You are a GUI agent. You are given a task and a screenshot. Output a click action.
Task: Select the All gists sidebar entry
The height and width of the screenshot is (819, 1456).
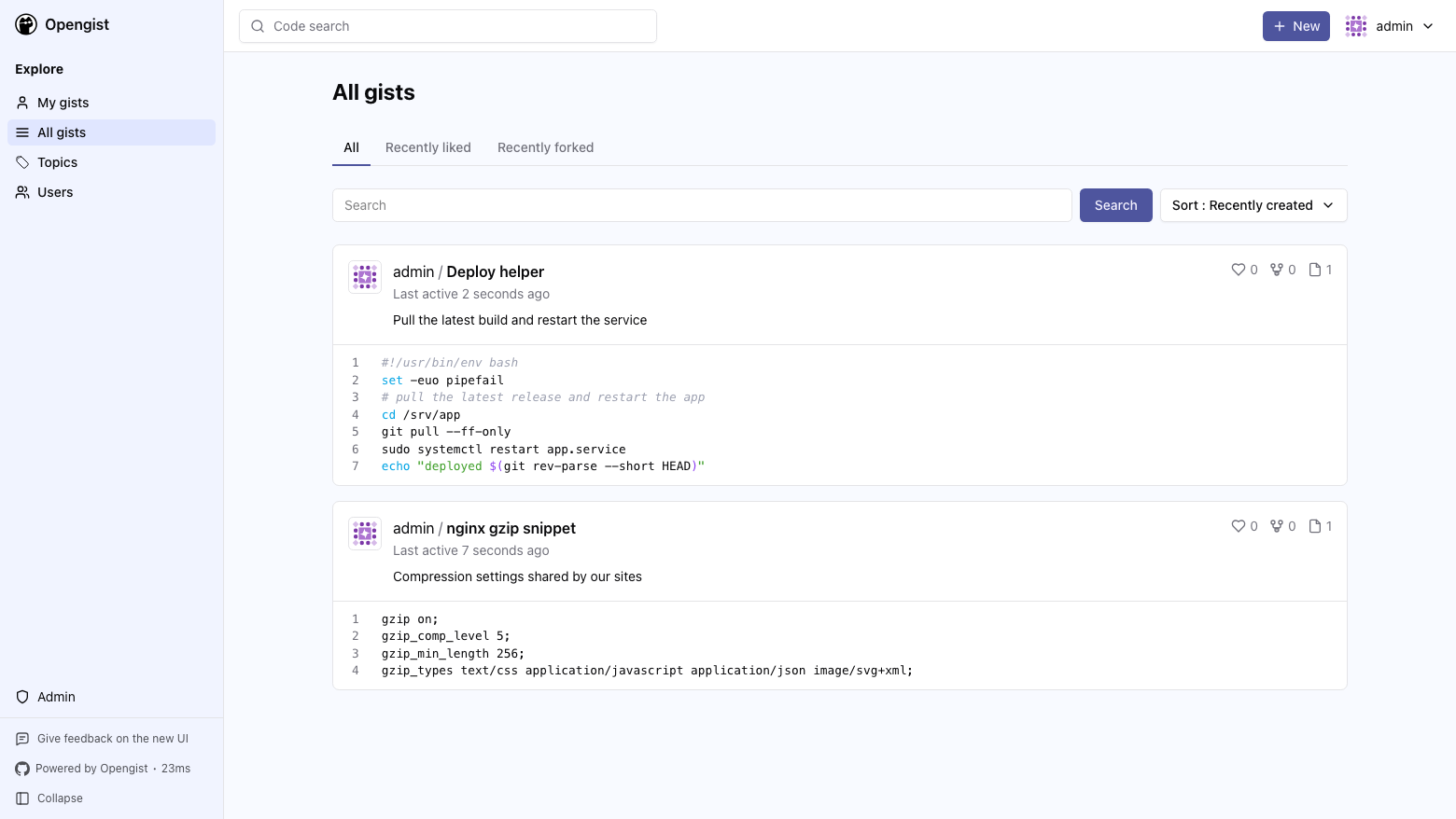point(111,132)
